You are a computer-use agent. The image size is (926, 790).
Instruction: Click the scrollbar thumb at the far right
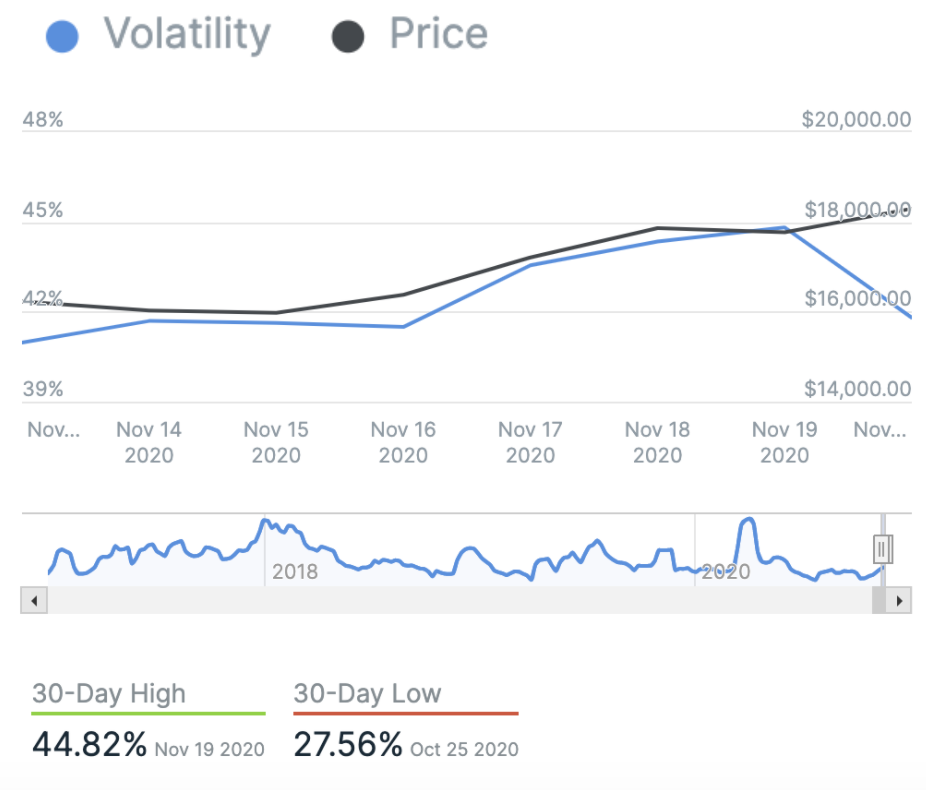(x=877, y=601)
